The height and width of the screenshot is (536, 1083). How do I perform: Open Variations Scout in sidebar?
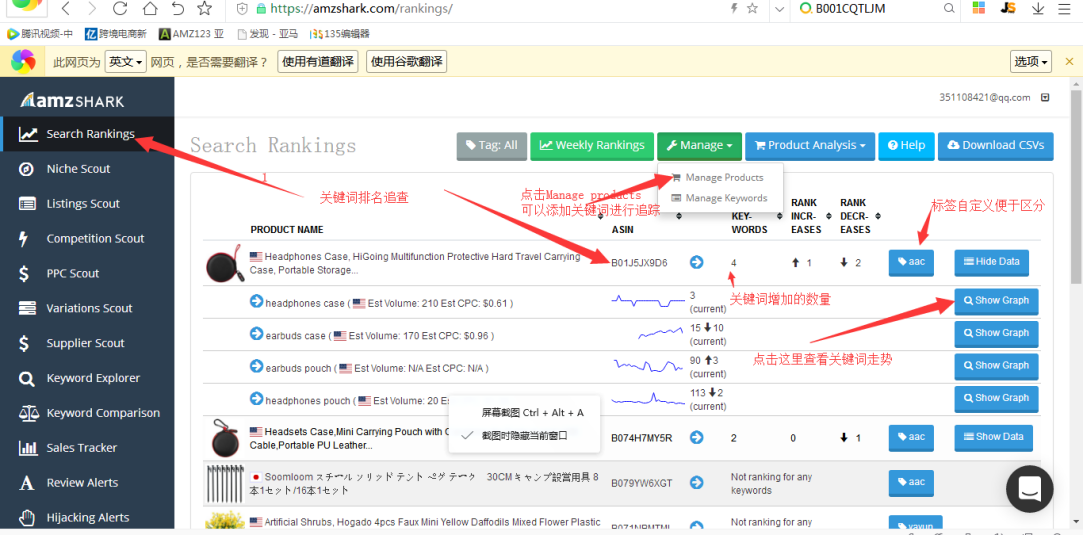87,308
